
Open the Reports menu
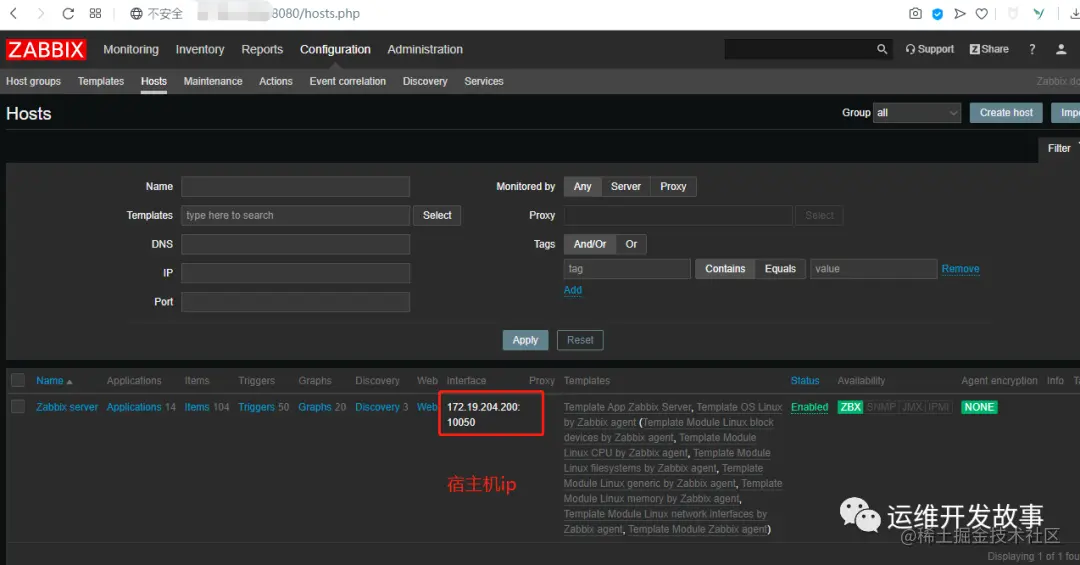[x=262, y=50]
